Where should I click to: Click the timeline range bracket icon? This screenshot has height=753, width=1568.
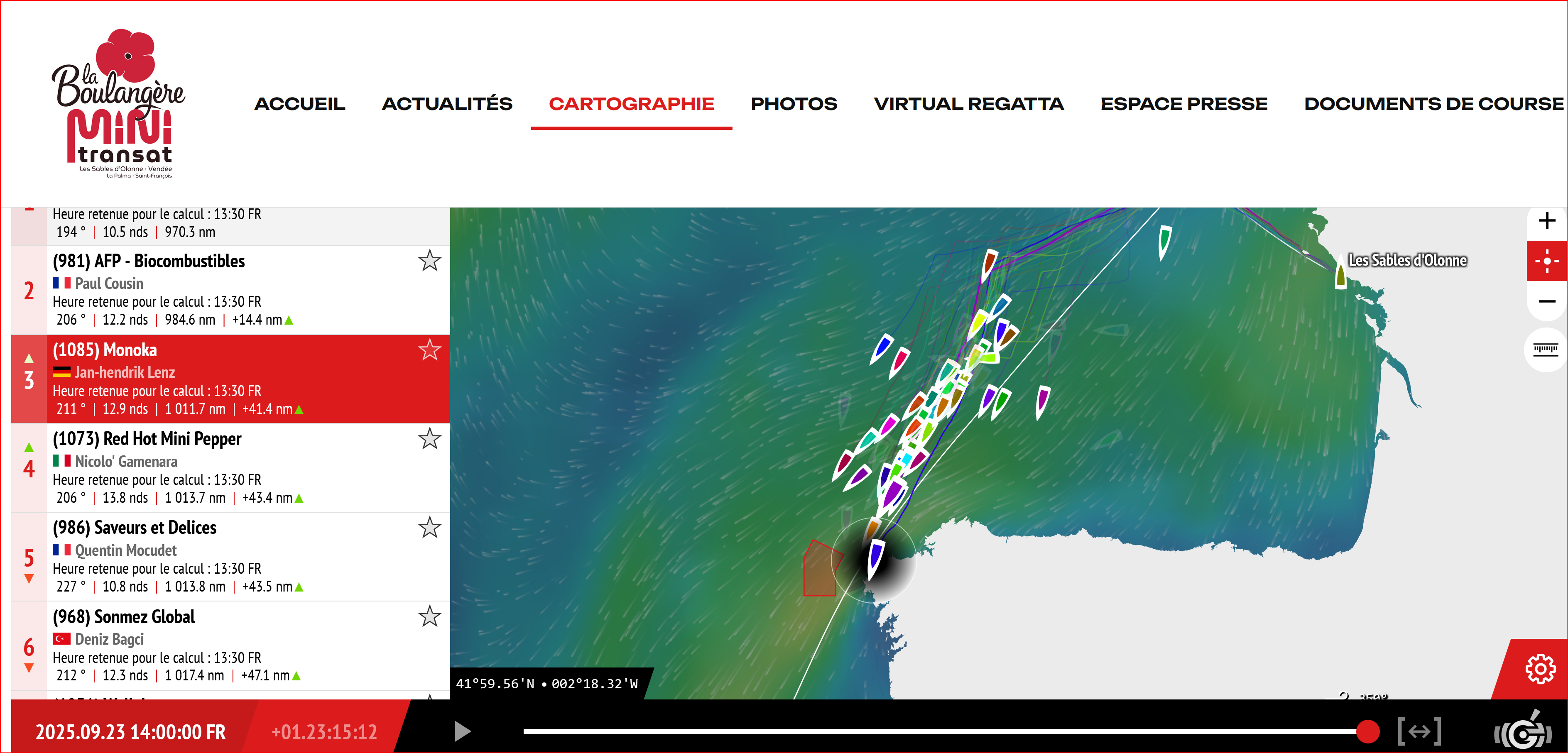point(1419,731)
